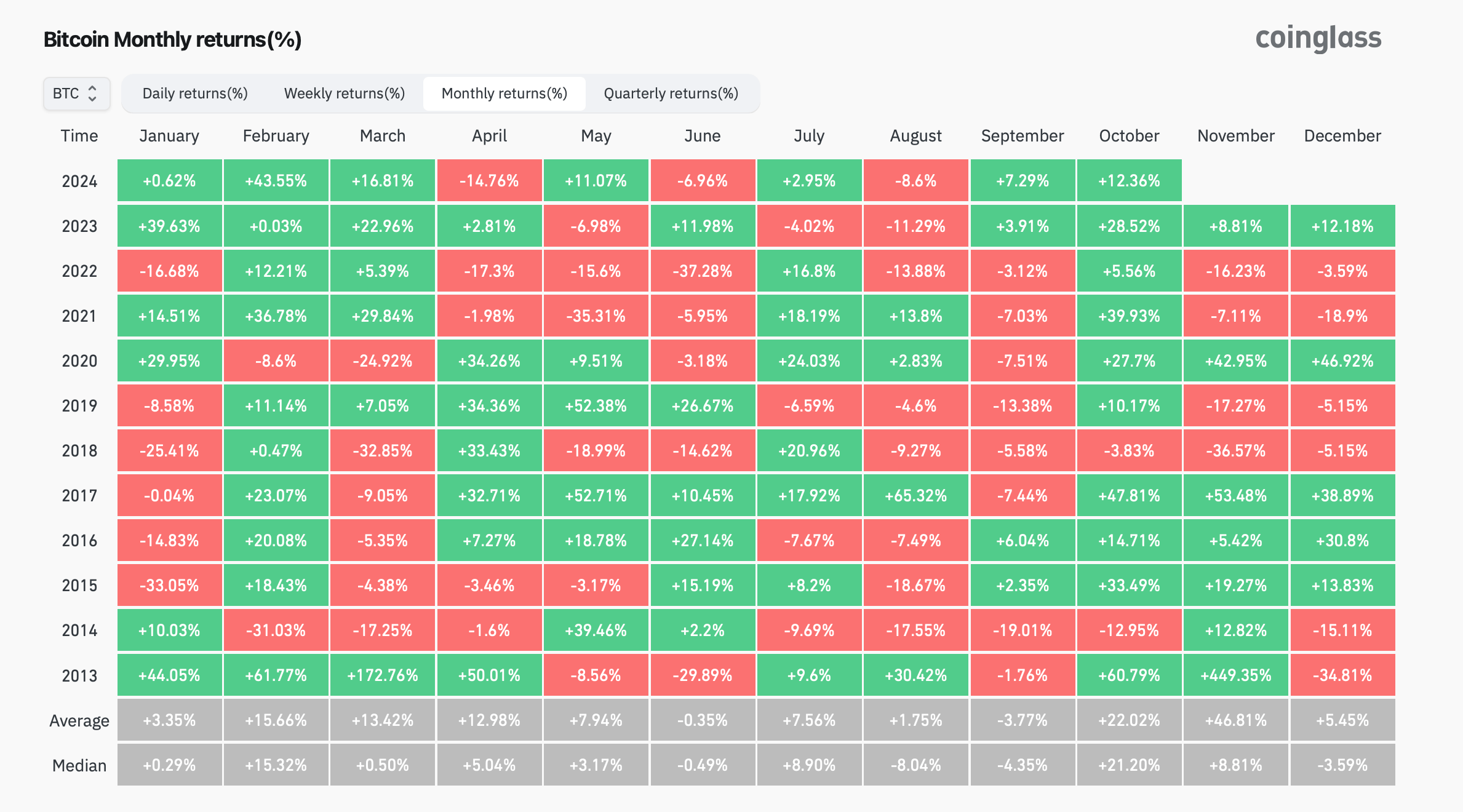Click the Bitcoin Monthly returns(%) title
This screenshot has width=1463, height=812.
(172, 39)
